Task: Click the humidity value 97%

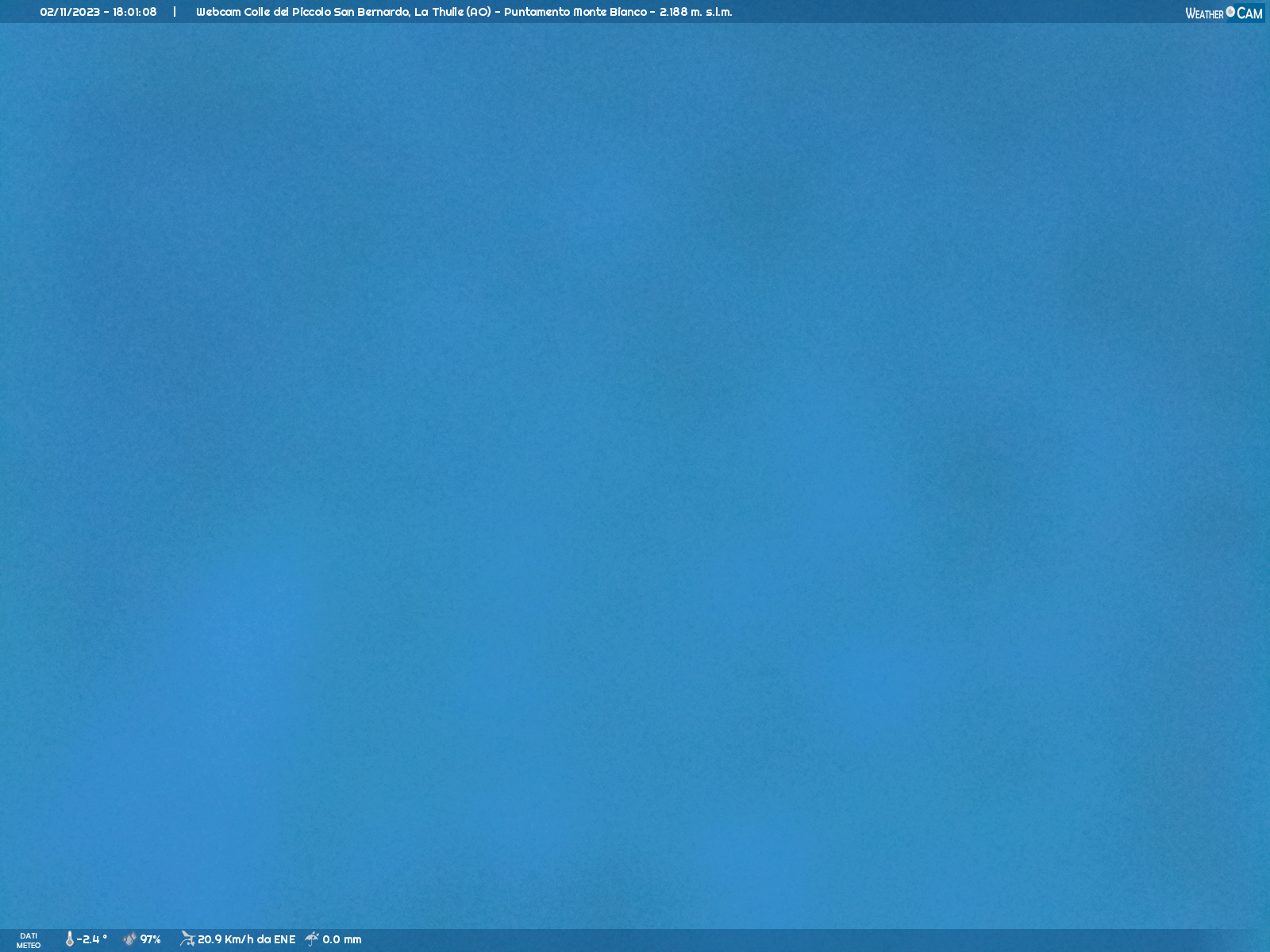Action: [151, 939]
